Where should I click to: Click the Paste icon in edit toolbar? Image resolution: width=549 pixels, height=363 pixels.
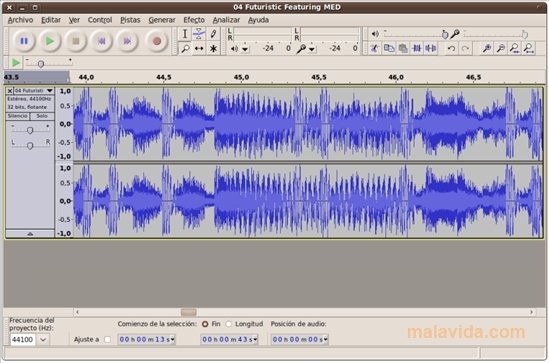coord(403,48)
